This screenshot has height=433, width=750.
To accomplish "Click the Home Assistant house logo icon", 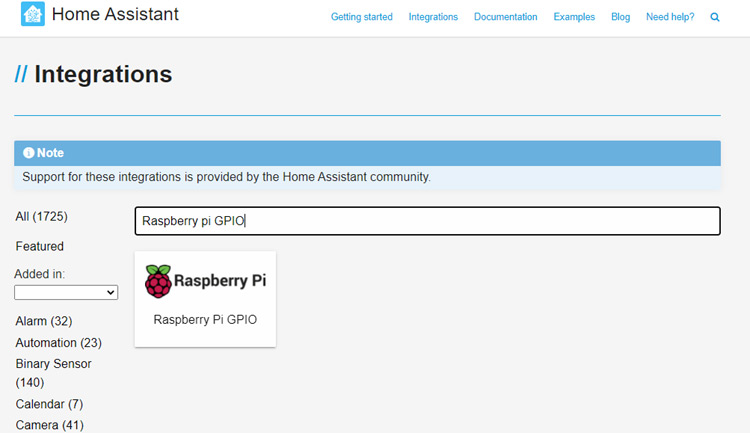I will coord(33,14).
